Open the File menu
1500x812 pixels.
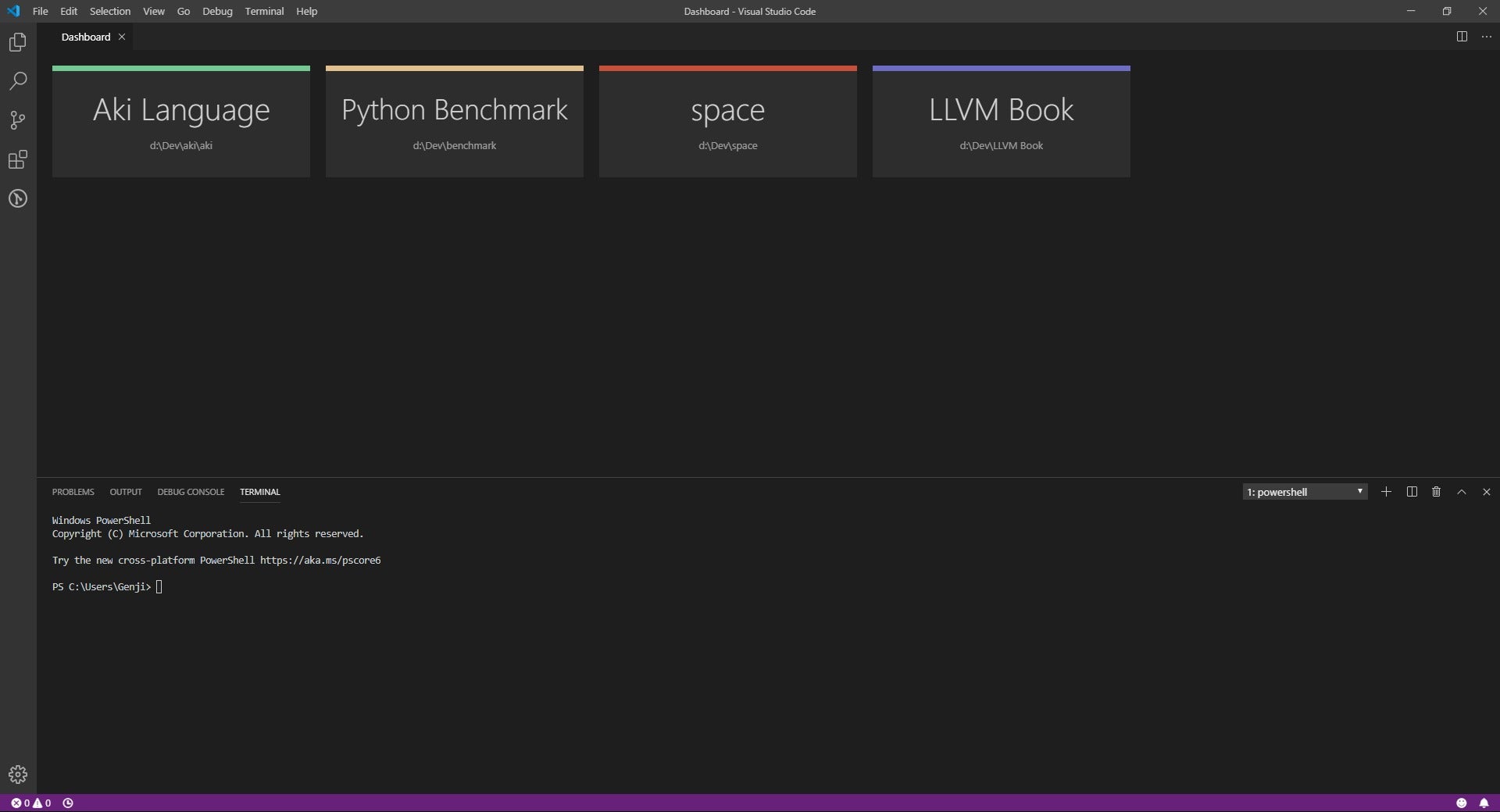point(40,11)
